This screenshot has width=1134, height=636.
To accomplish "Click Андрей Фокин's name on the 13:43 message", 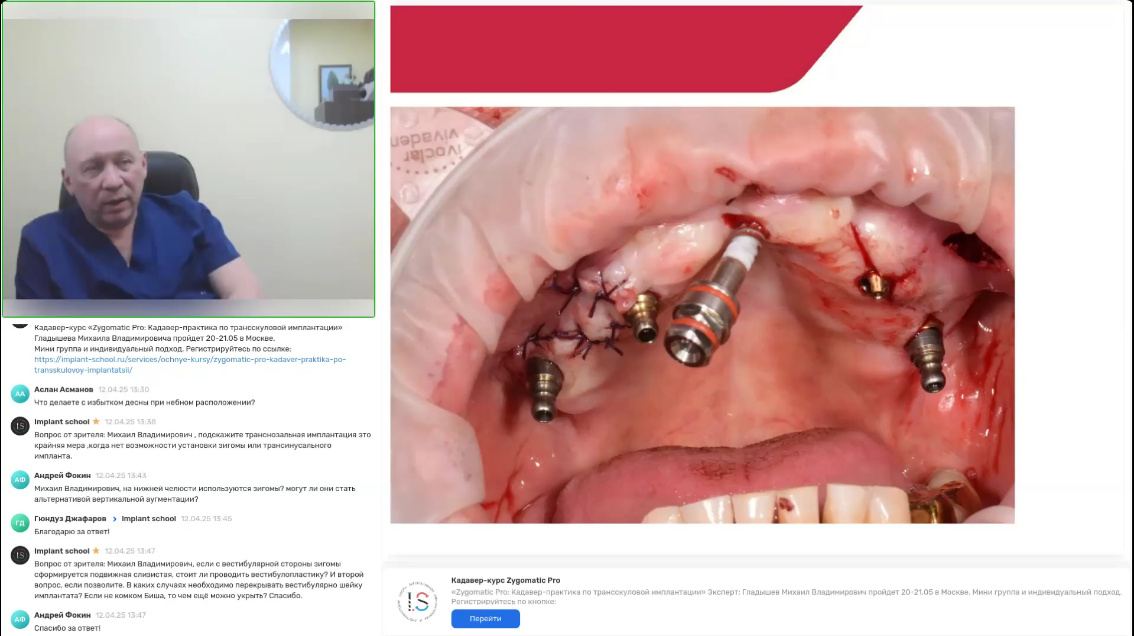I will pyautogui.click(x=62, y=475).
